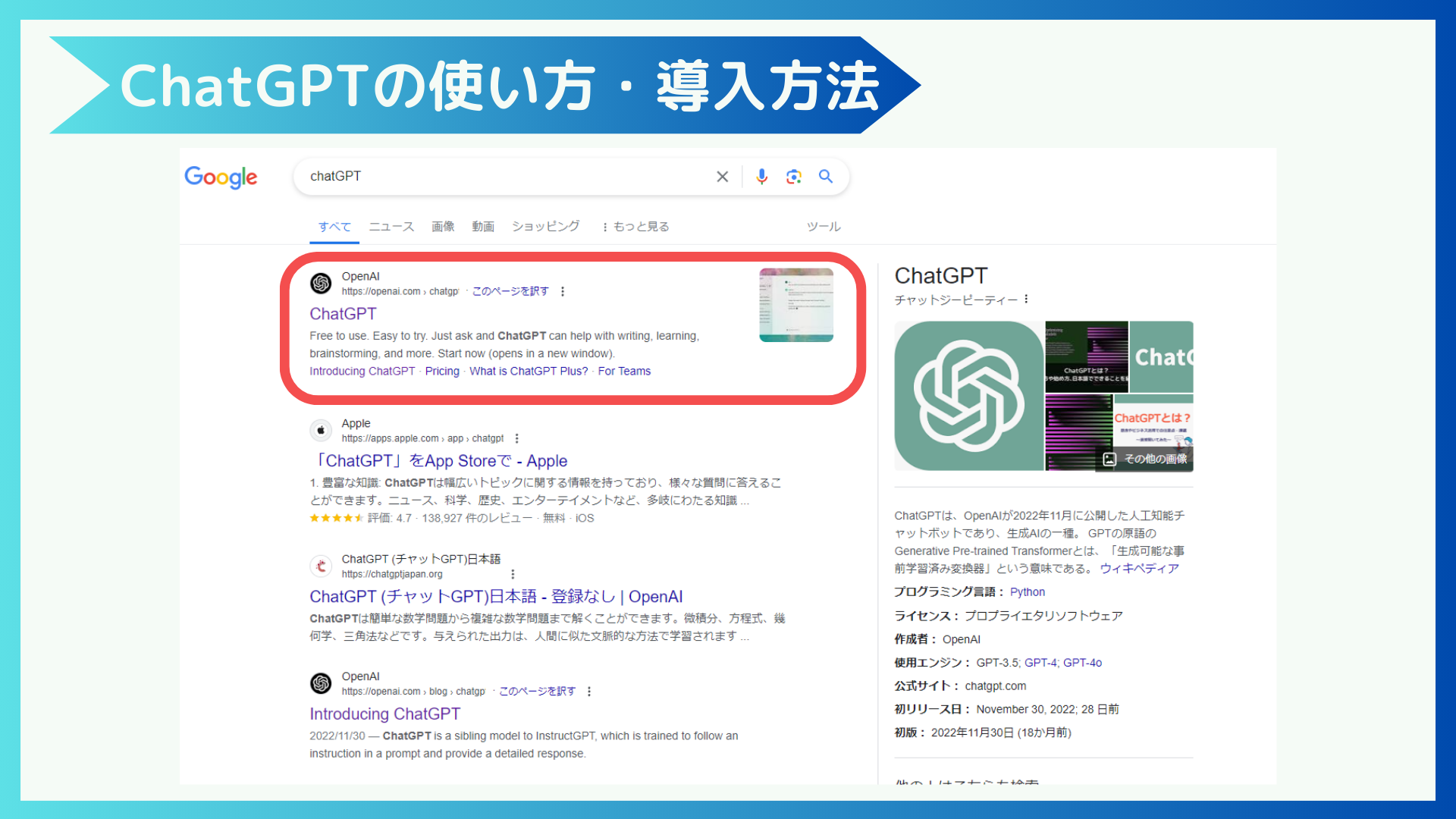Click the OpenAI favicon on Introducing ChatGPT result

(x=321, y=683)
